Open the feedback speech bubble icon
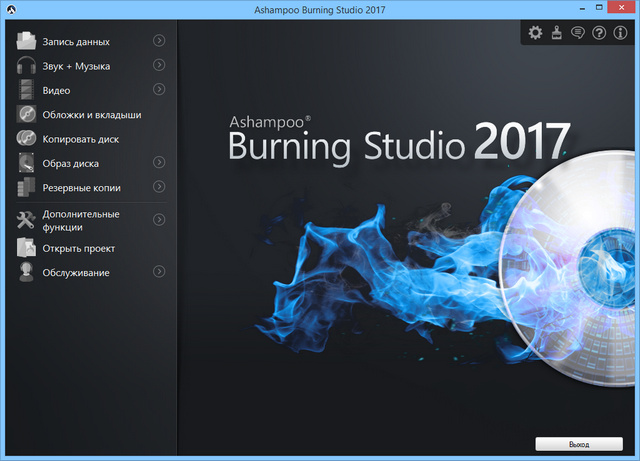 coord(578,33)
